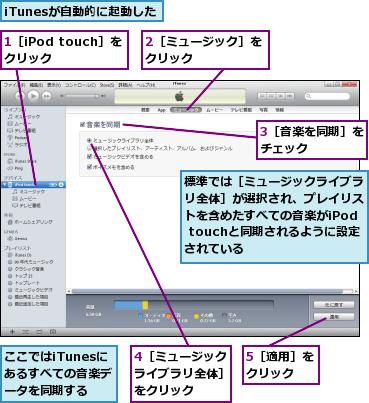Viewport: 369px width, 403px height.
Task: Click the first view mode button (list view)
Action: (262, 96)
